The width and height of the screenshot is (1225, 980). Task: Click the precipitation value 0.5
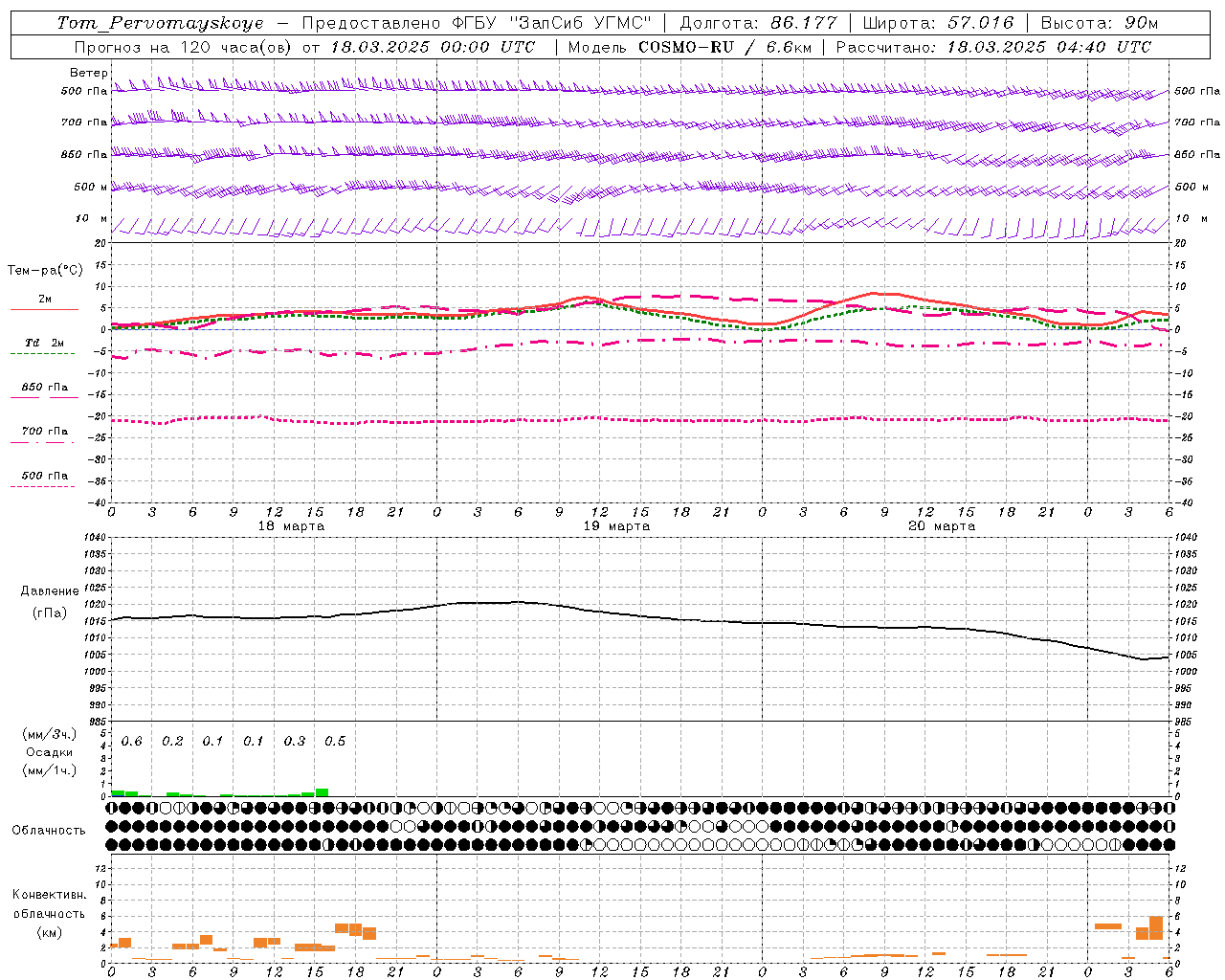point(335,742)
